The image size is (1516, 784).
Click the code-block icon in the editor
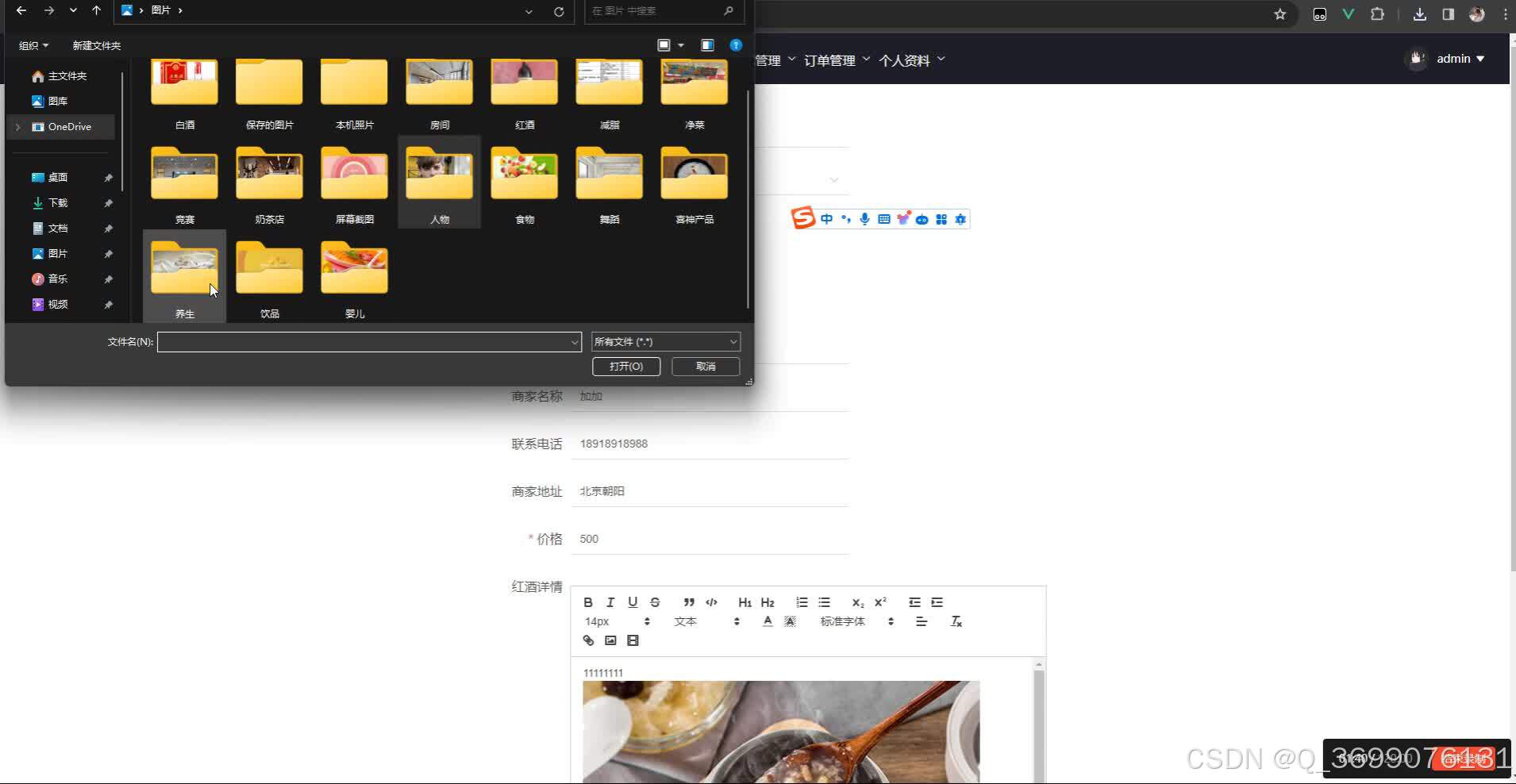[710, 601]
